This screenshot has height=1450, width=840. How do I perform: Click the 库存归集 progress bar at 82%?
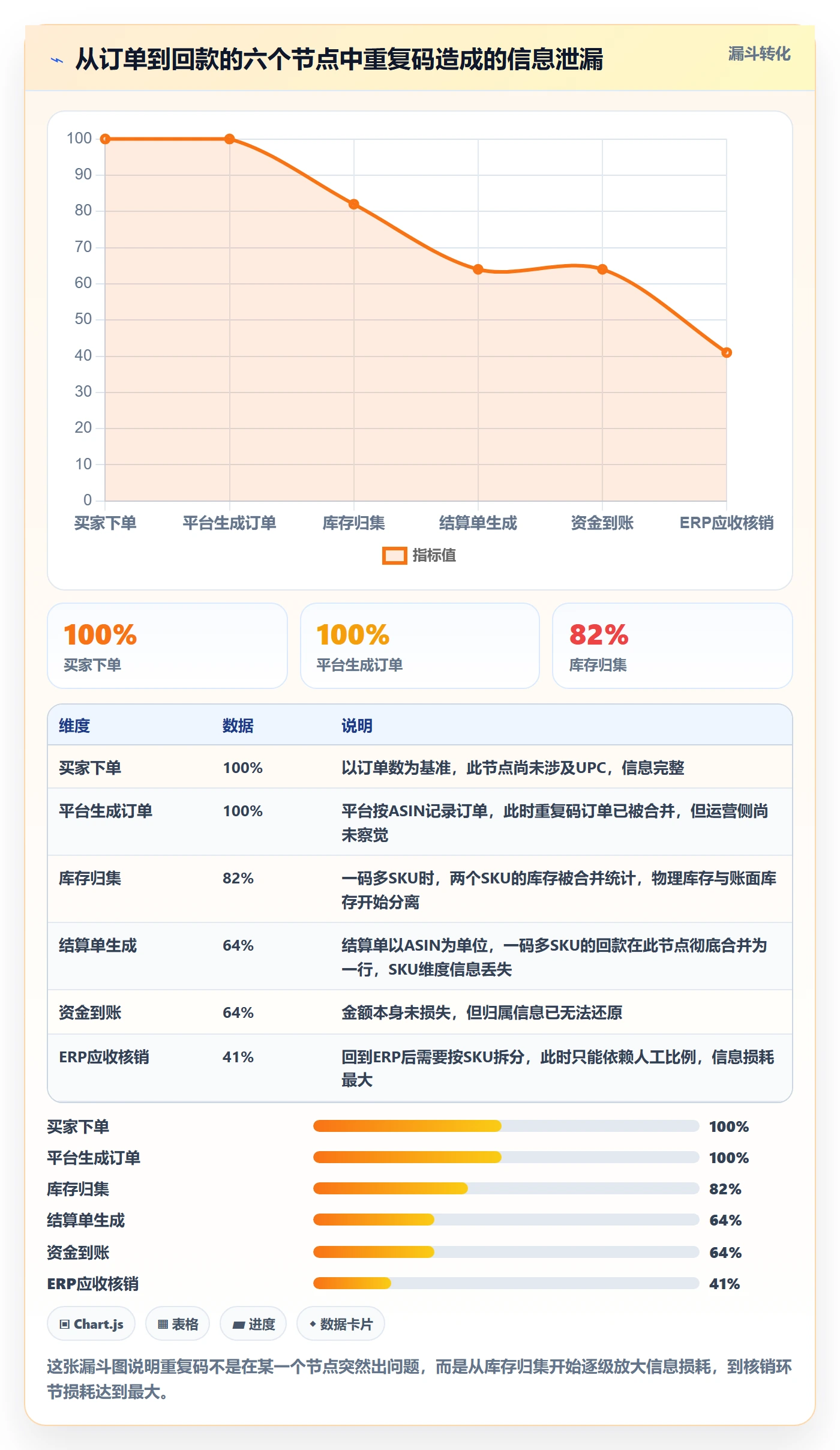coord(506,1188)
